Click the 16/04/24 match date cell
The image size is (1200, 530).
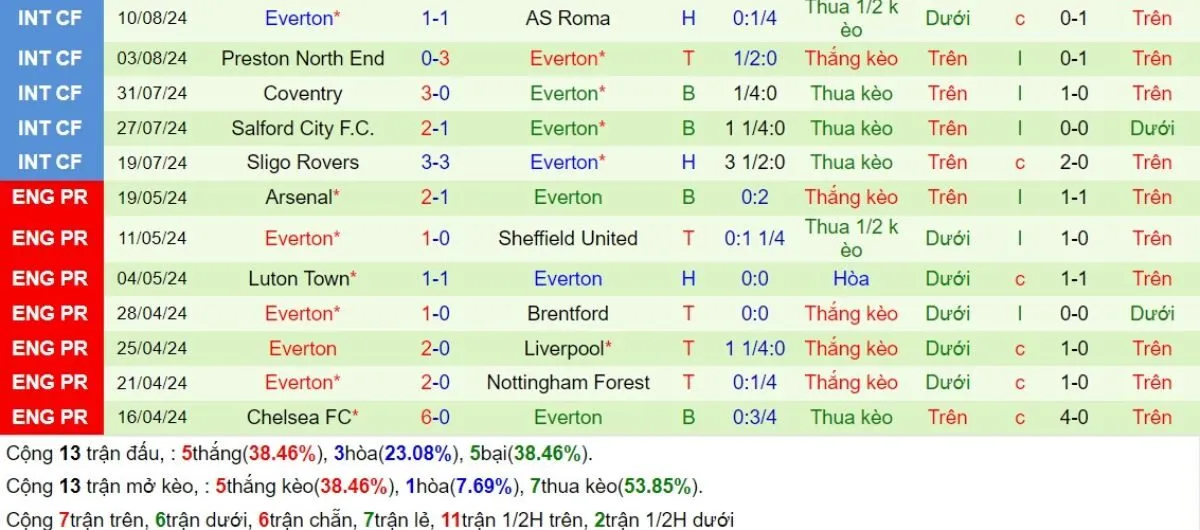point(152,417)
